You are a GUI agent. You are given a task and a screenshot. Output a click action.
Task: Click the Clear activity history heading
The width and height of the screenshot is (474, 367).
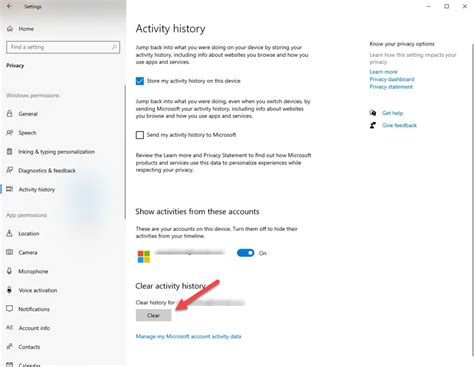coord(170,286)
